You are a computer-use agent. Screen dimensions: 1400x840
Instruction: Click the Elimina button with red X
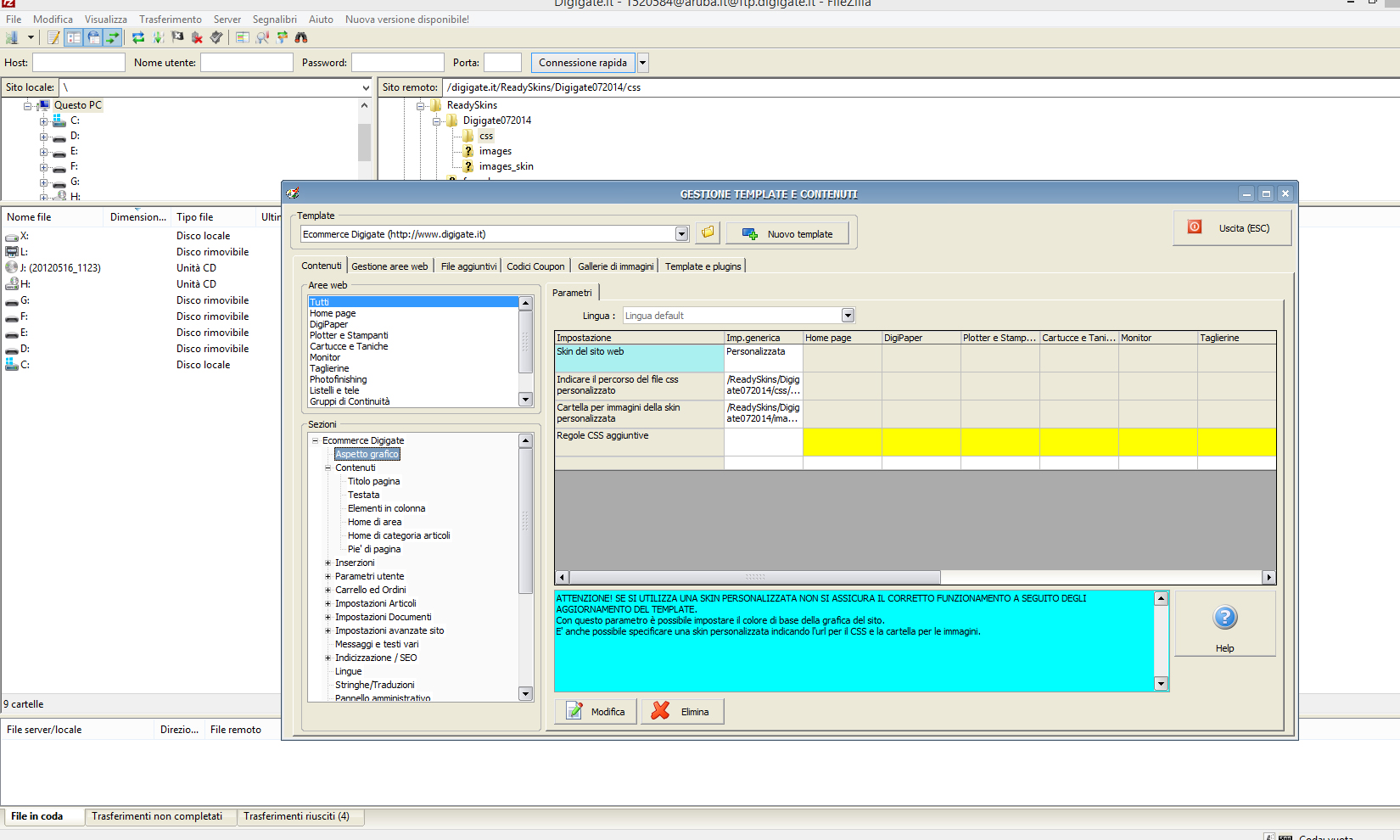683,711
